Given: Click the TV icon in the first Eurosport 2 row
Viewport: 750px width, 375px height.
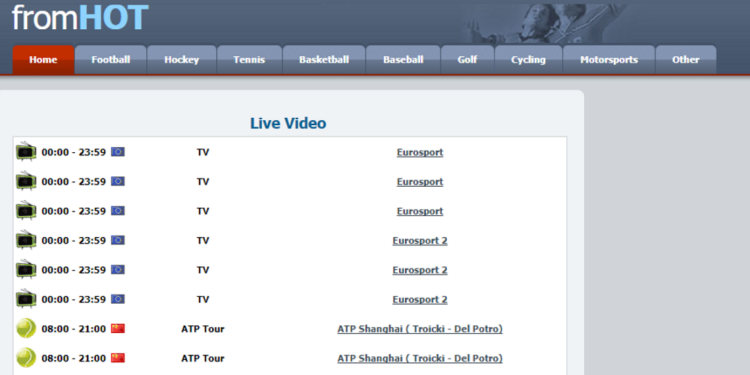Looking at the screenshot, I should pyautogui.click(x=26, y=240).
